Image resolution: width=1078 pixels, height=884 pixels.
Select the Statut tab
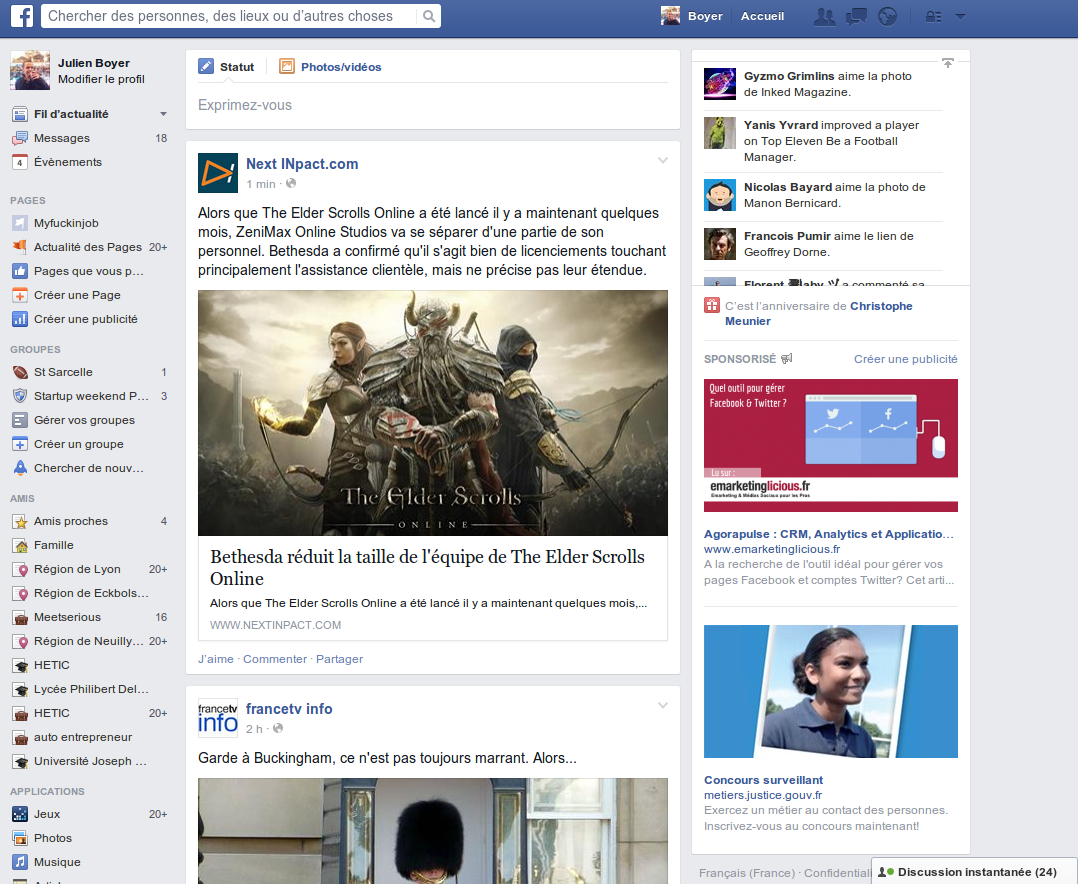226,67
